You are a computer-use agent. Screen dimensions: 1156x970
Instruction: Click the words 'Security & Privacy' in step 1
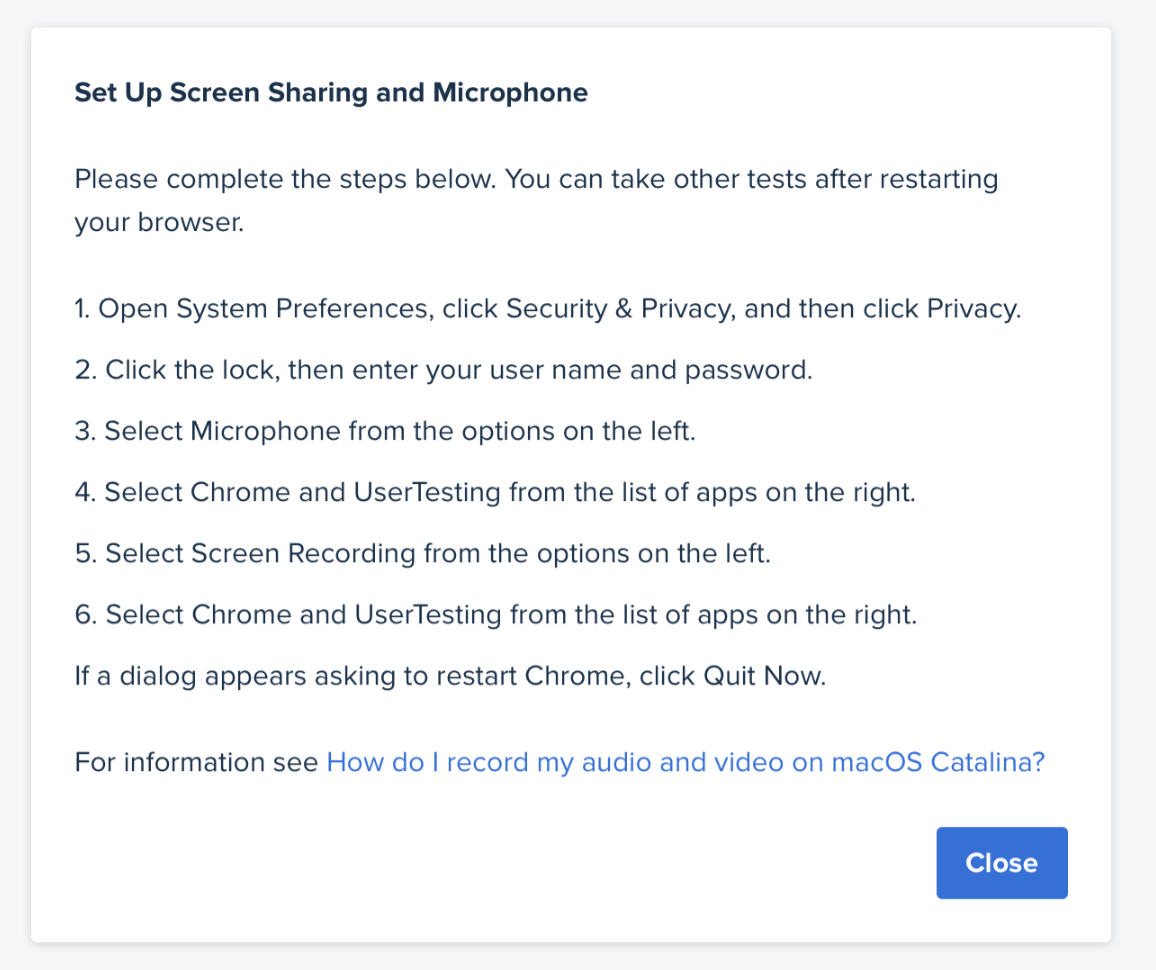click(621, 309)
